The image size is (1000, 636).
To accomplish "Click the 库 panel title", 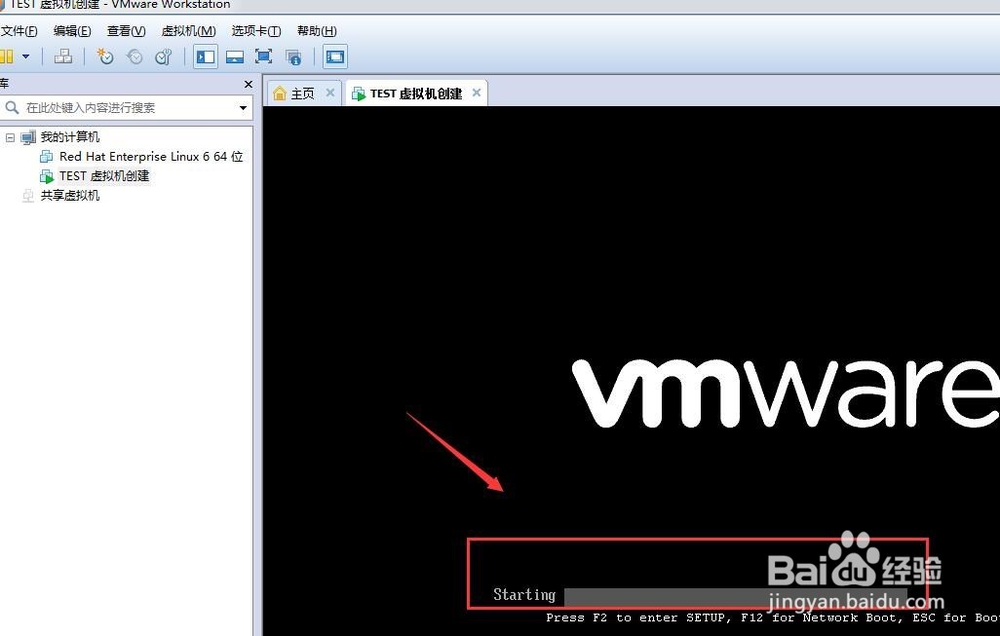I will 4,84.
